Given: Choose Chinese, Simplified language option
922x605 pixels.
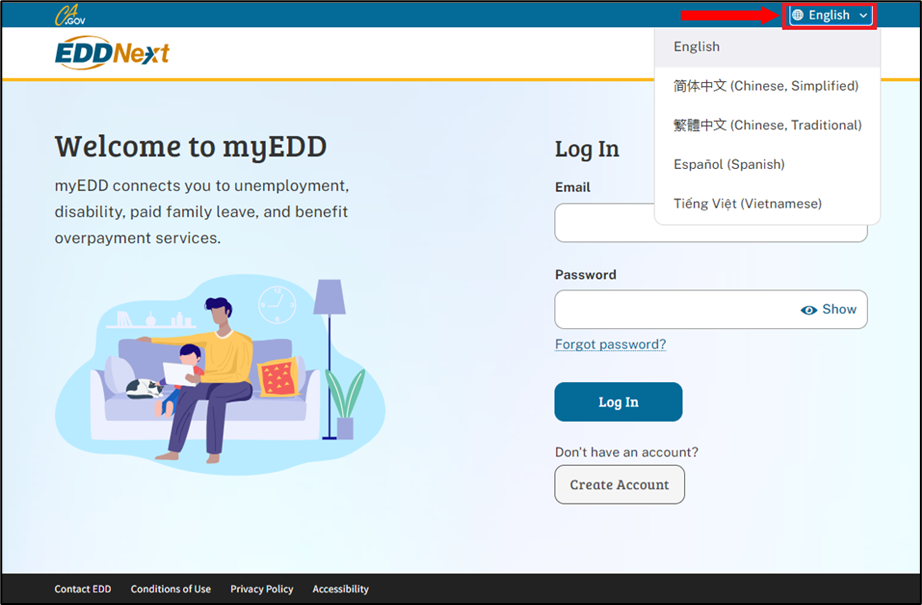Looking at the screenshot, I should [765, 86].
